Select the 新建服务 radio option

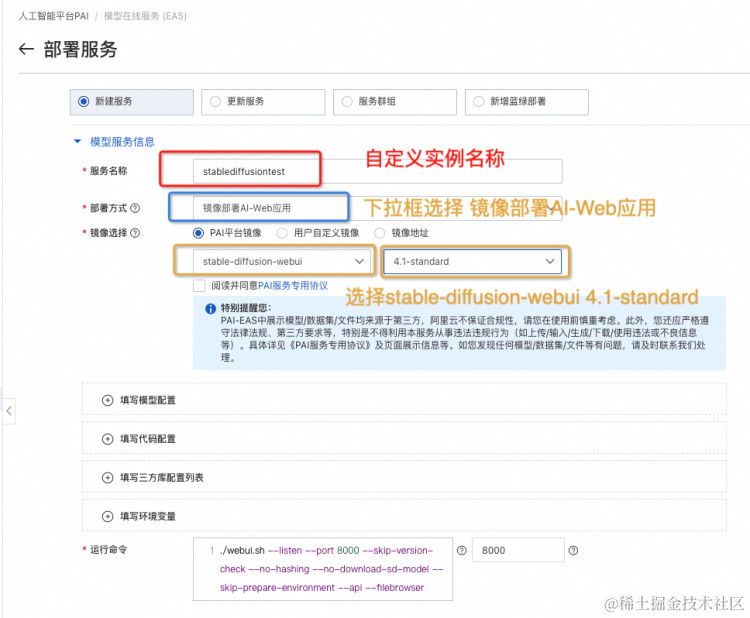click(132, 102)
